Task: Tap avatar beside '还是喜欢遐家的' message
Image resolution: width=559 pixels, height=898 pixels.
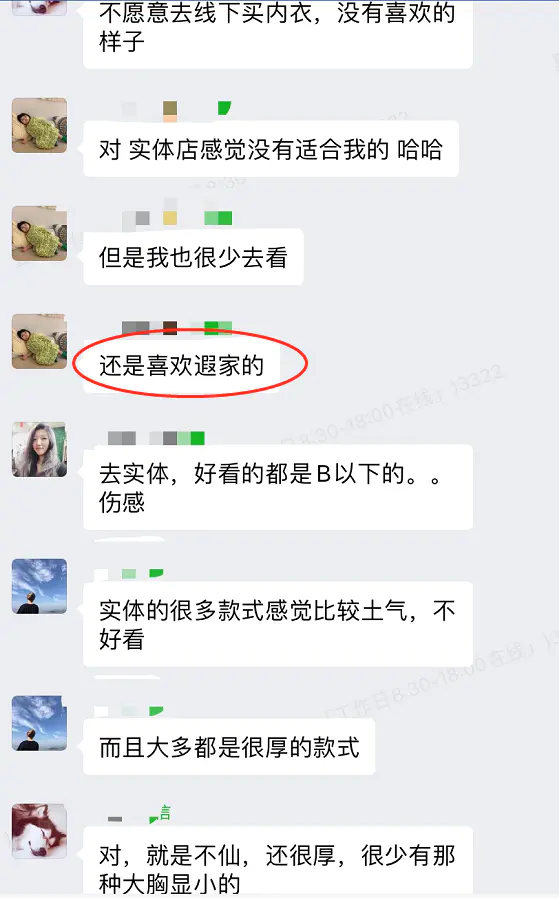Action: [40, 341]
